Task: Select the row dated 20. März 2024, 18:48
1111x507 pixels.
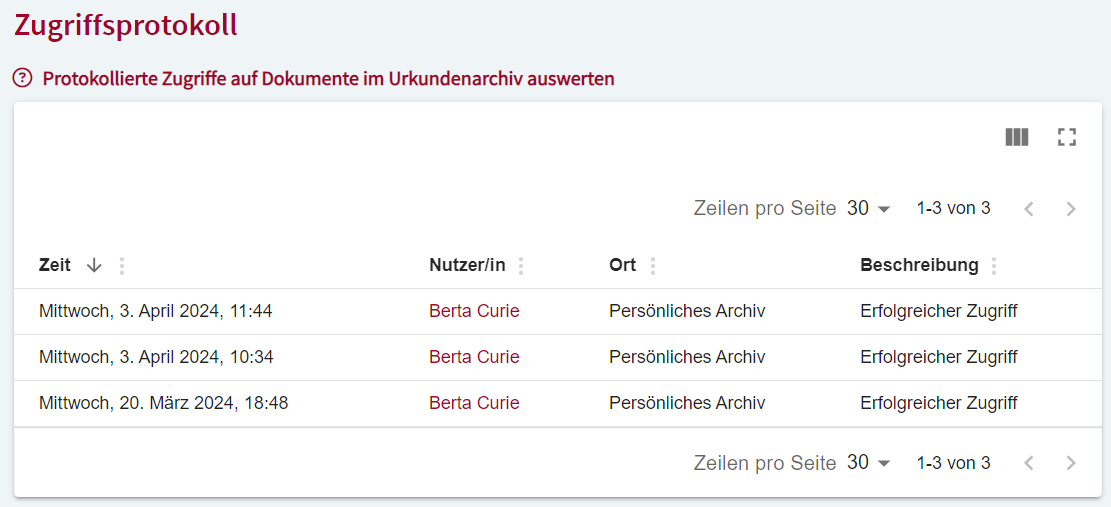Action: pos(163,403)
